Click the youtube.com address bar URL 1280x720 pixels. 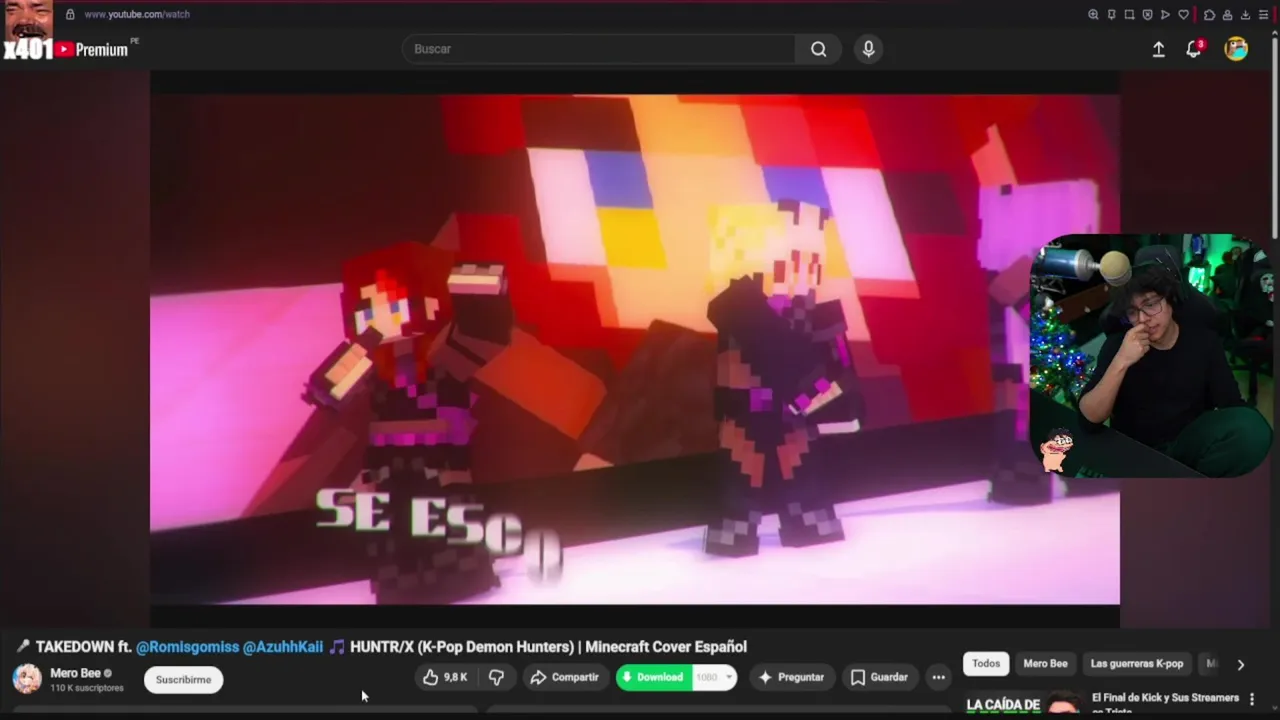(x=137, y=14)
